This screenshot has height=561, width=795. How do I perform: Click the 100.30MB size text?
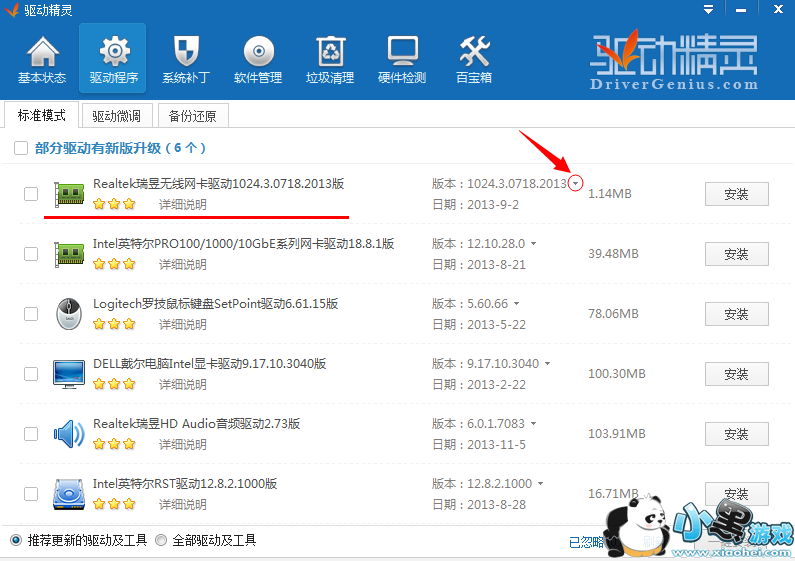[x=617, y=374]
